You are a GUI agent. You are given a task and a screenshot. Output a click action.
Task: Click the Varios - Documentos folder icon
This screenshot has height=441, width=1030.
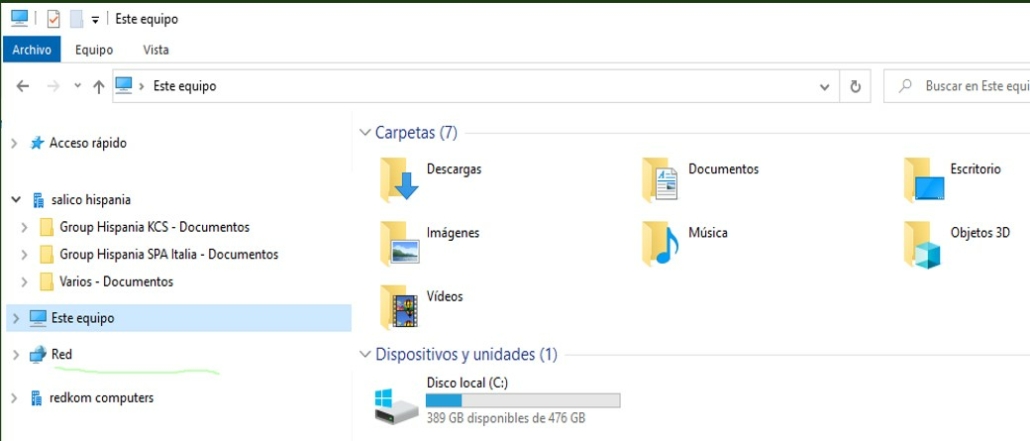click(46, 282)
